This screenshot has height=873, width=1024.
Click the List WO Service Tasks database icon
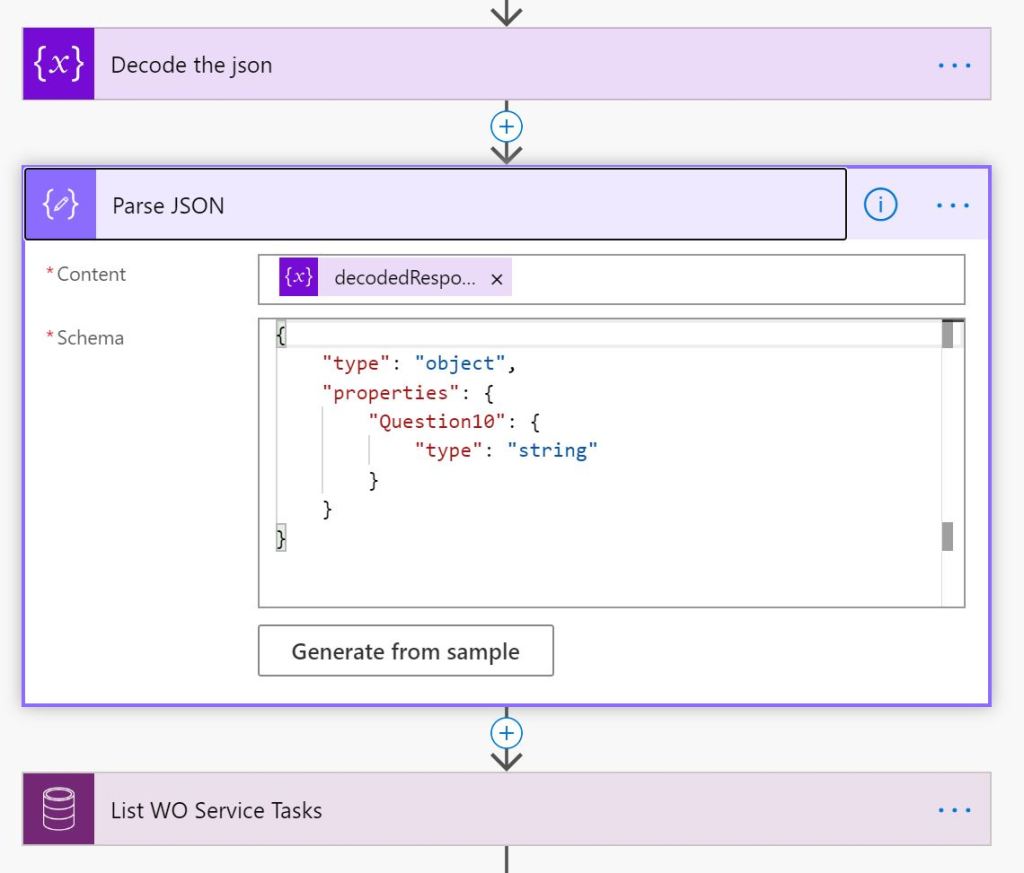click(58, 809)
